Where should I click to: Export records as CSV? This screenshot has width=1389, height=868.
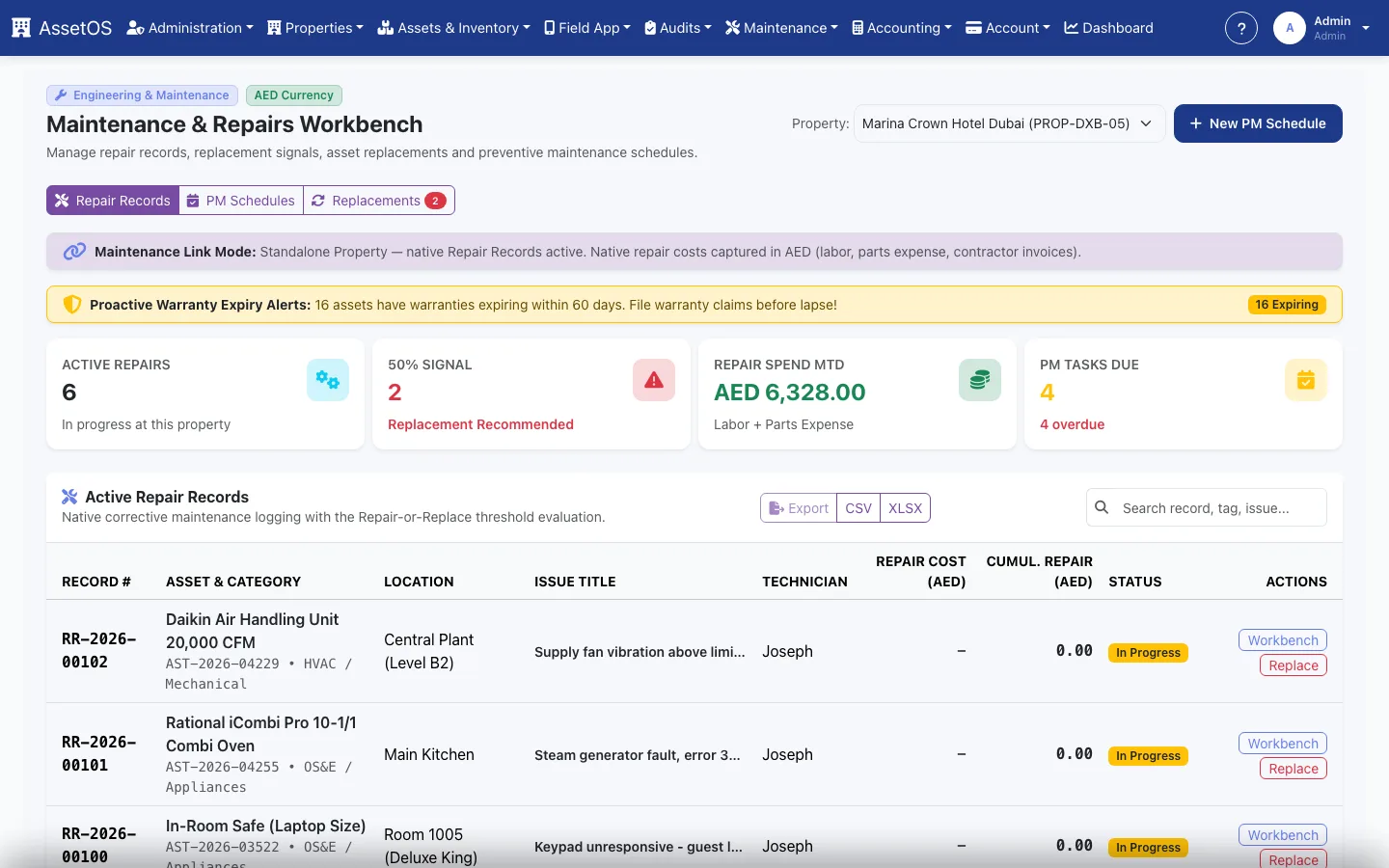click(x=858, y=508)
